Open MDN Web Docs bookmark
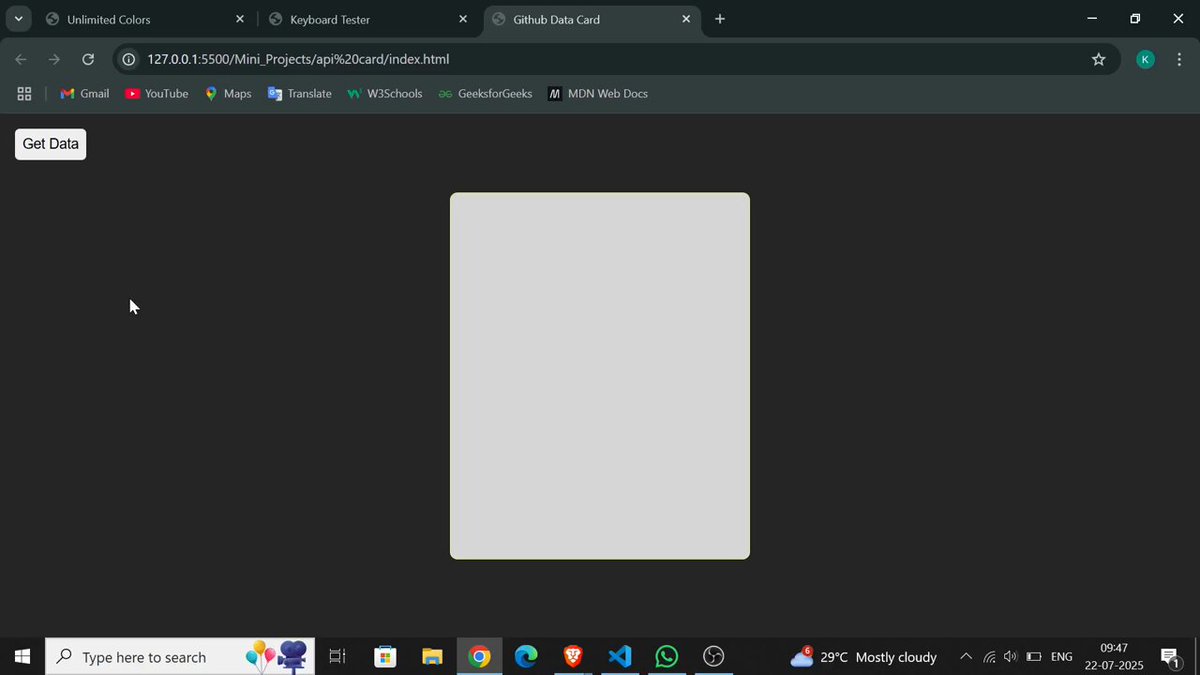This screenshot has width=1200, height=675. coord(598,93)
